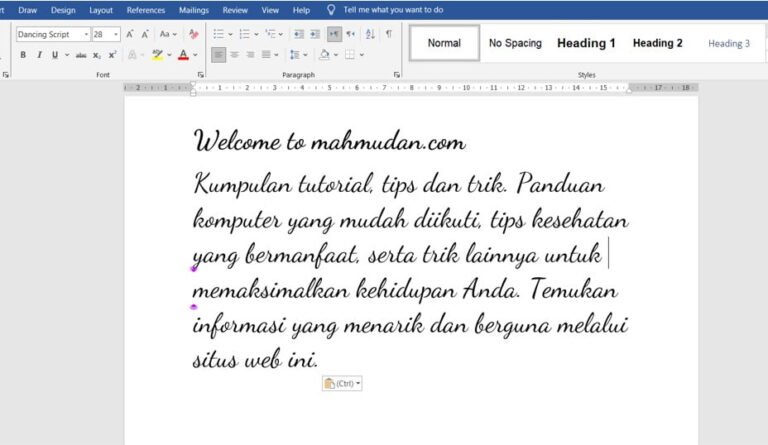Apply the Heading 2 style
This screenshot has height=445, width=768.
pyautogui.click(x=657, y=43)
